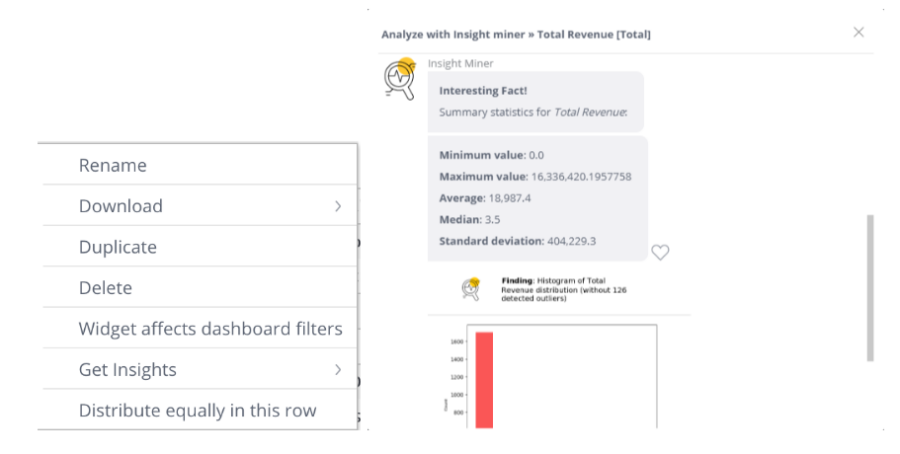This screenshot has height=454, width=900.
Task: Like the summary statistics with heart icon
Action: click(660, 252)
